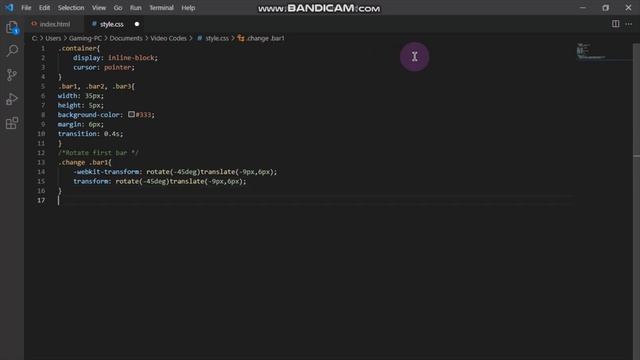The height and width of the screenshot is (360, 640).
Task: Click line number 17 in gutter
Action: tap(41, 200)
